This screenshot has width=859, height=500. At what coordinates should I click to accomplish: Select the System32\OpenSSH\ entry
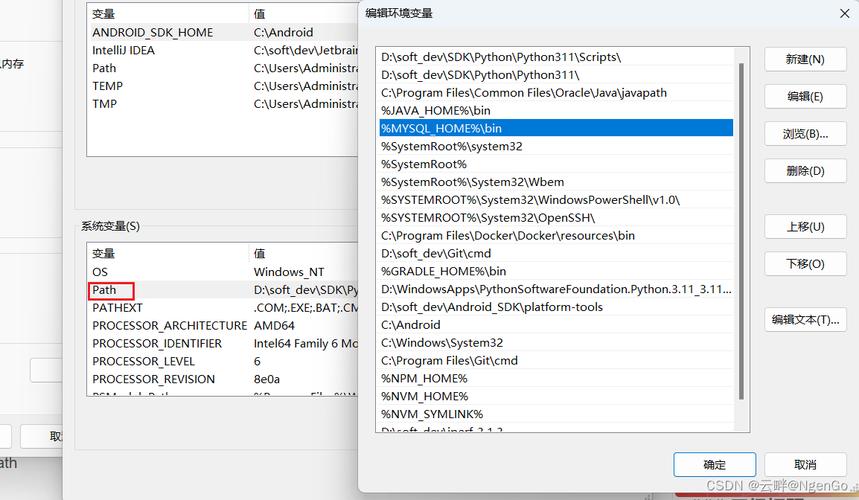pyautogui.click(x=556, y=217)
